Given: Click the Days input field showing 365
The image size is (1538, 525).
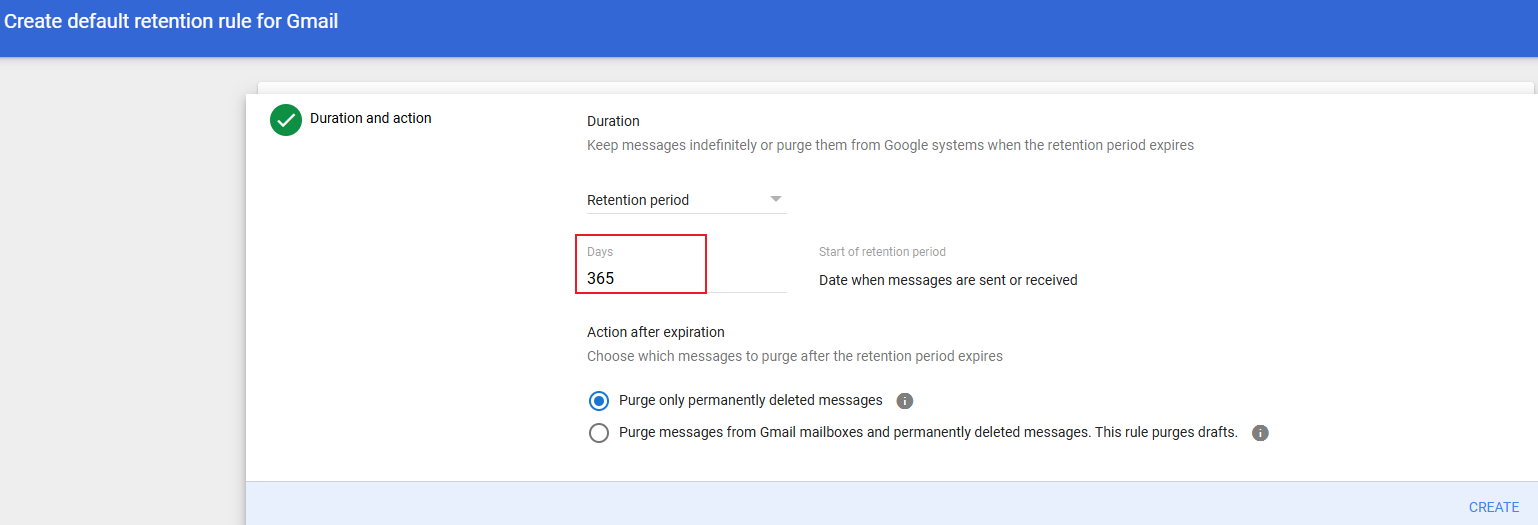Looking at the screenshot, I should pos(640,279).
